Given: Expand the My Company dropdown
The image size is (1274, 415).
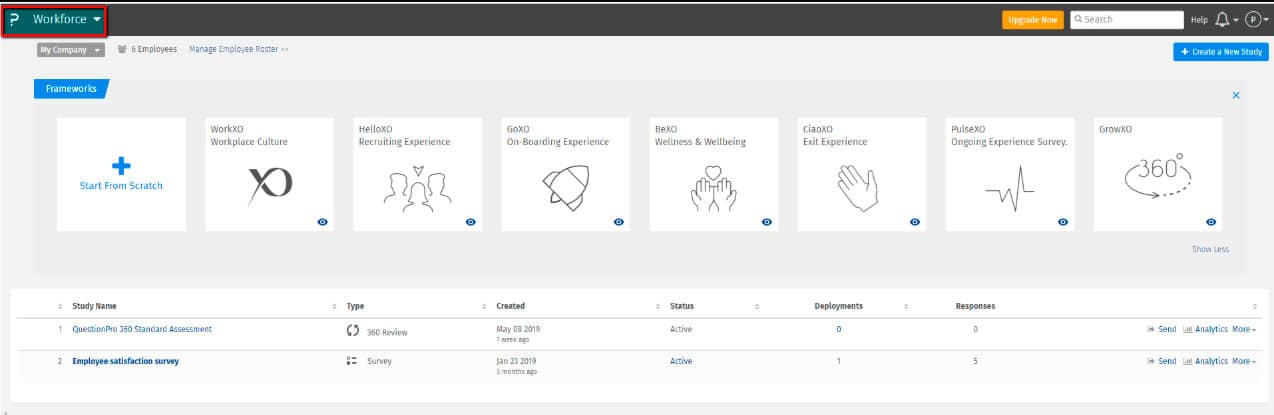Looking at the screenshot, I should [71, 49].
